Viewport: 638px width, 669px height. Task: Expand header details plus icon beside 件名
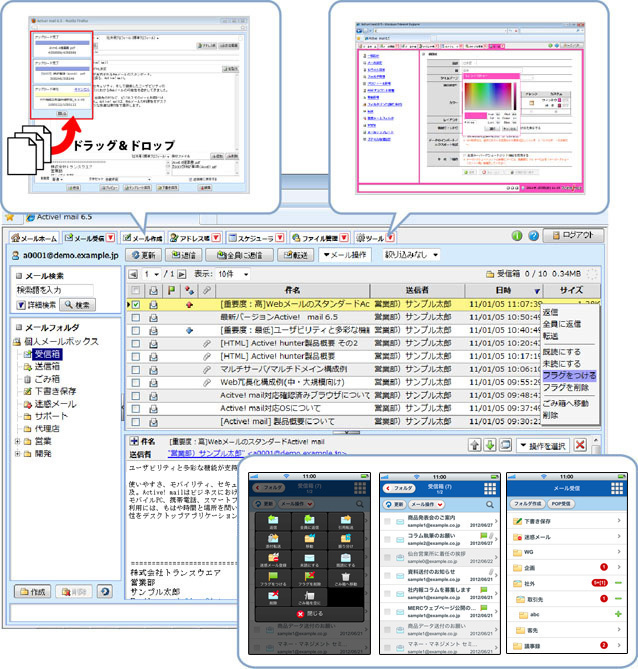click(x=134, y=441)
